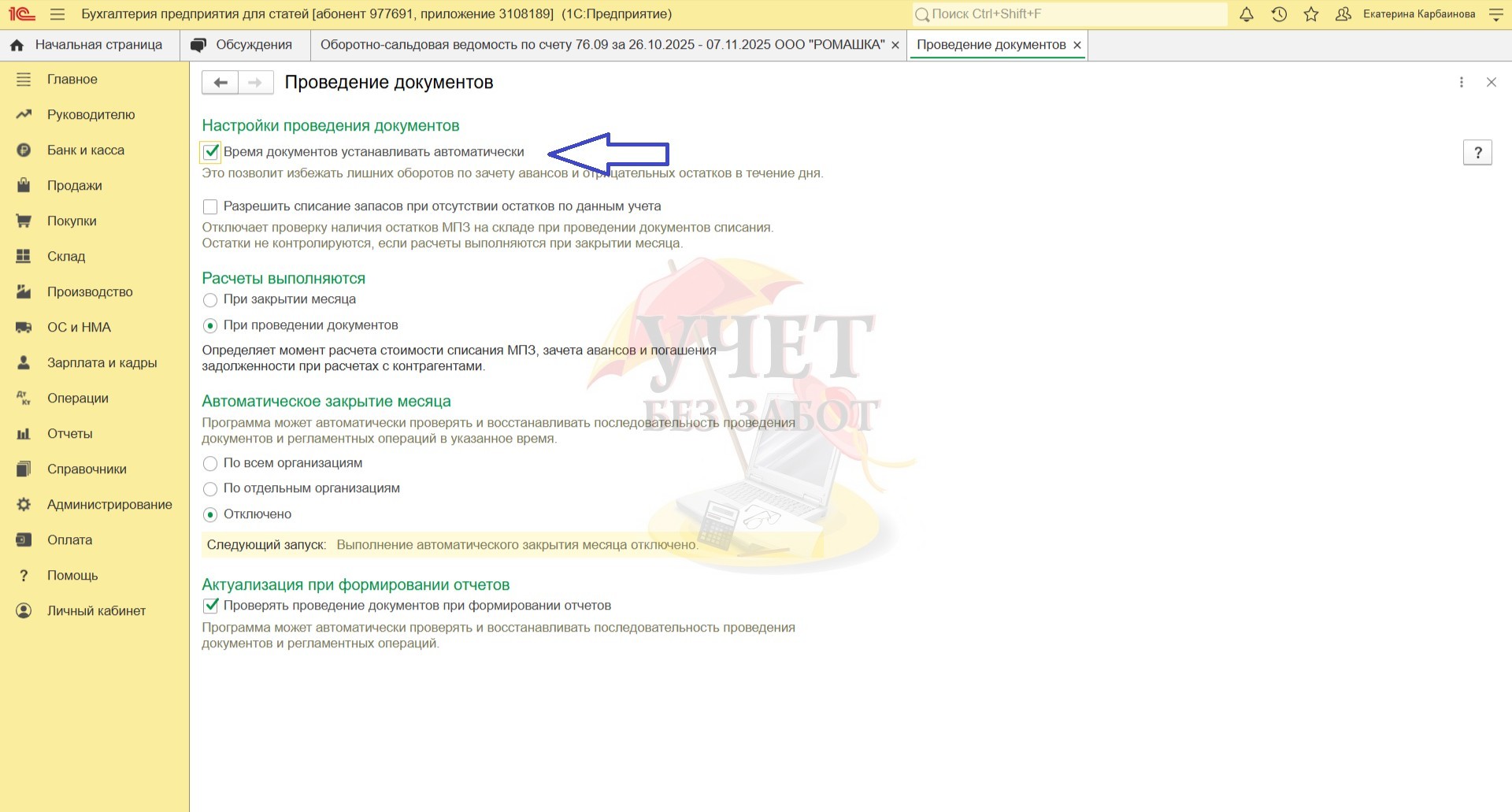Image resolution: width=1512 pixels, height=812 pixels.
Task: Open the history clock icon
Action: pyautogui.click(x=1280, y=14)
